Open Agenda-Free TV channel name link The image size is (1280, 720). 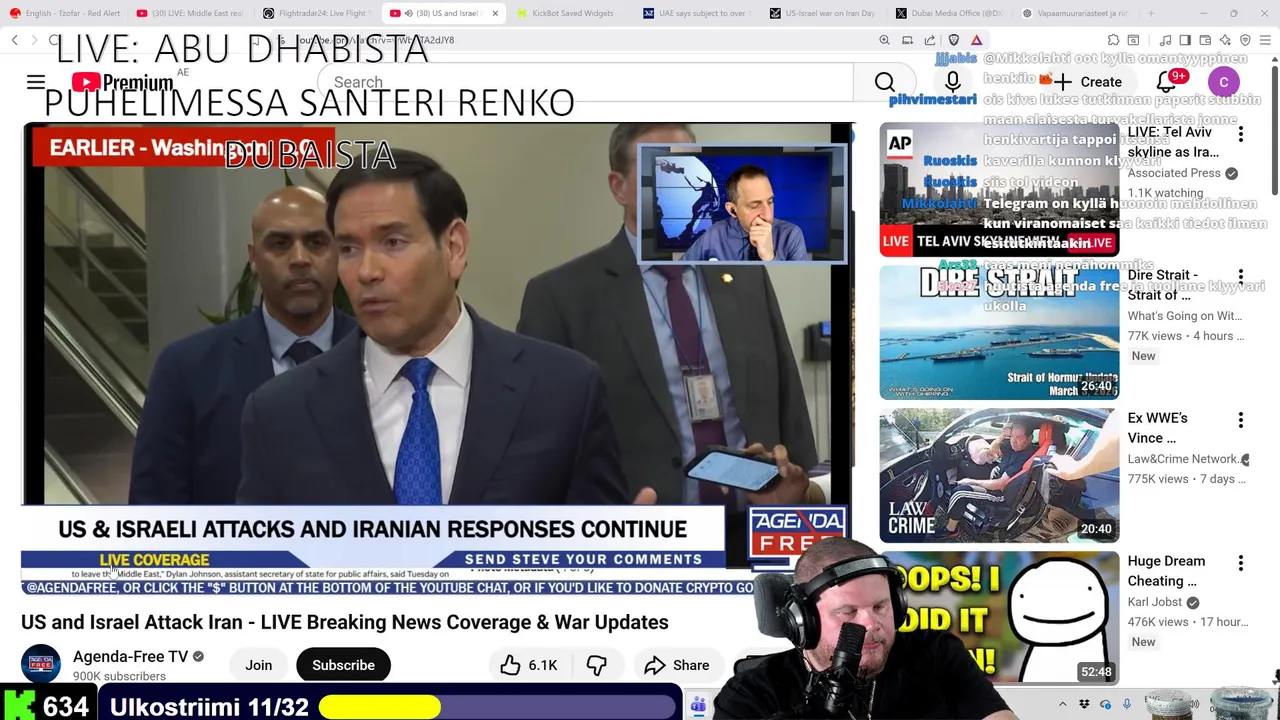[x=130, y=657]
